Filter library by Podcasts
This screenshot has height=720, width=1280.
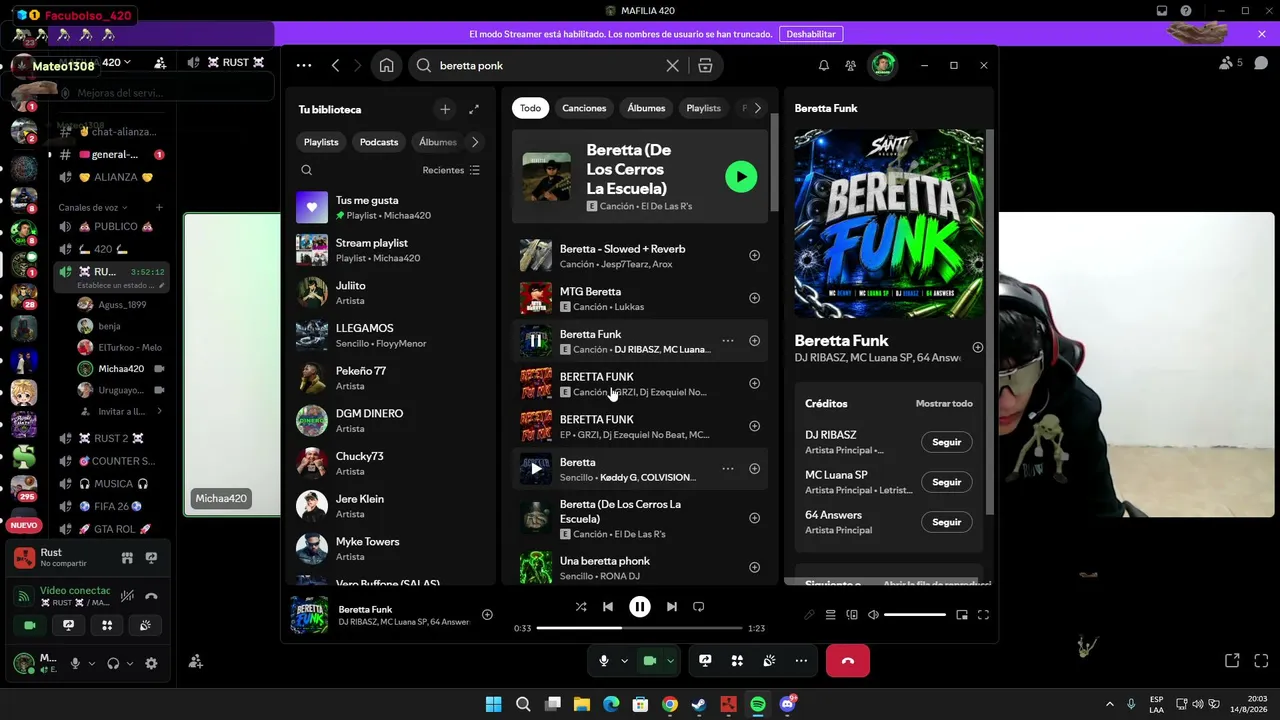pos(379,142)
